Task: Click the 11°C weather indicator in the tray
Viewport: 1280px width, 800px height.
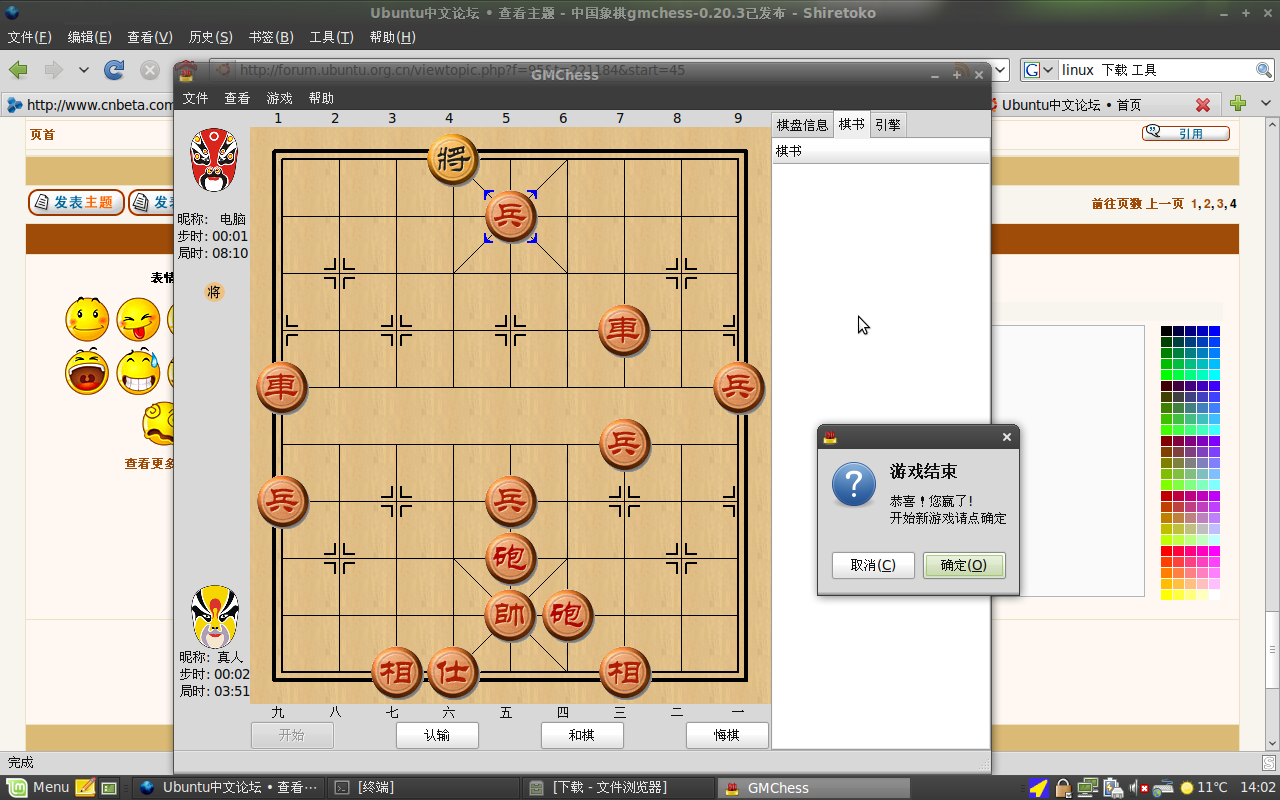Action: [x=1203, y=787]
